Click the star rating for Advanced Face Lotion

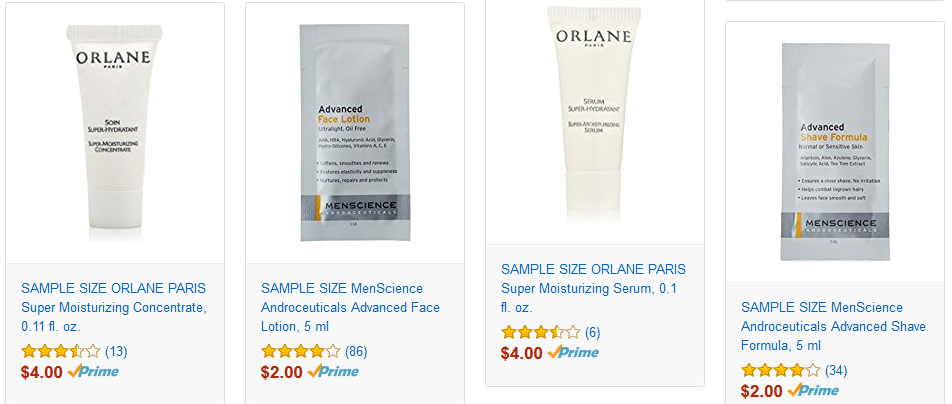(301, 351)
